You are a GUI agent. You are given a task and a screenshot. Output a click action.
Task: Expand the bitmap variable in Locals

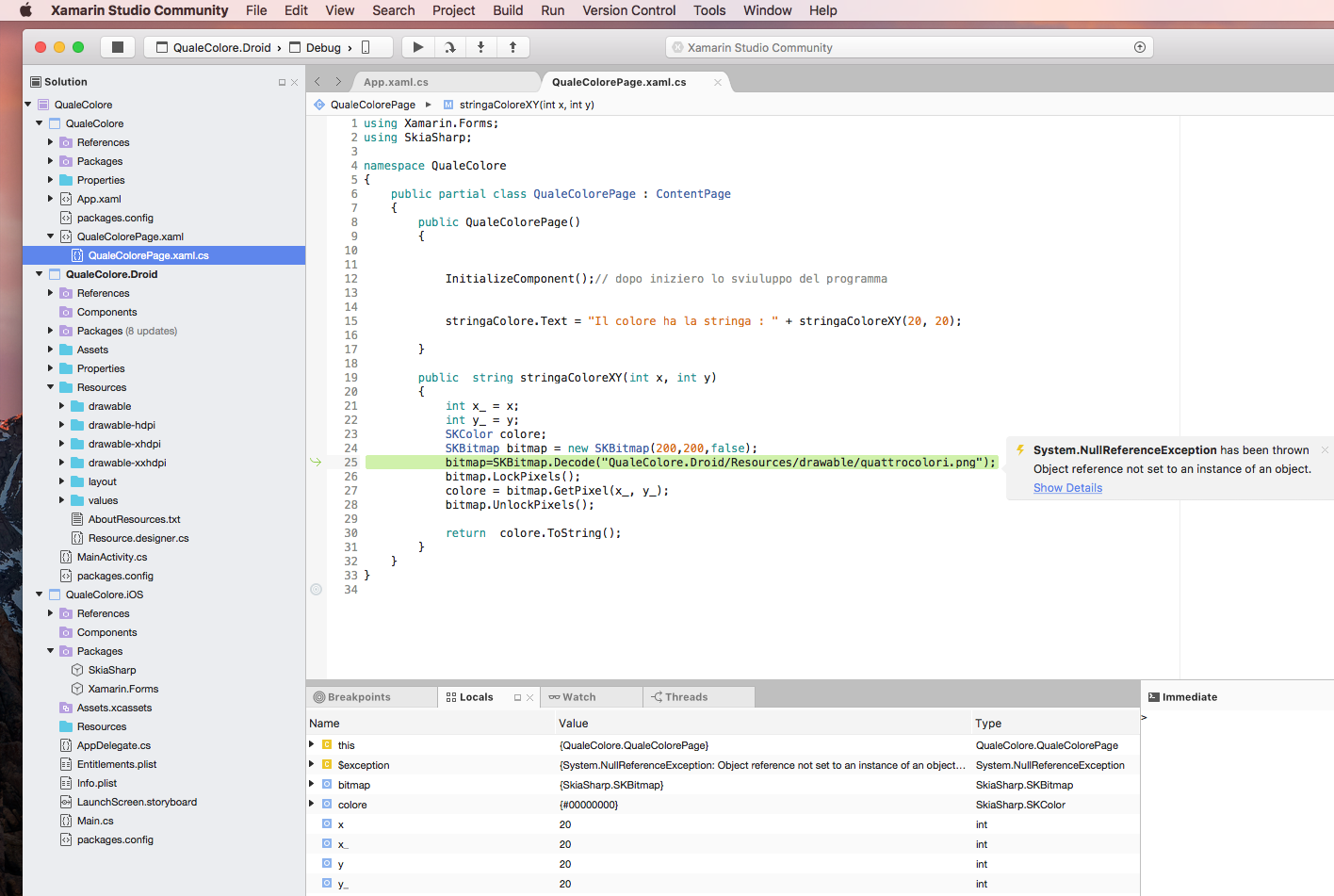(x=312, y=785)
